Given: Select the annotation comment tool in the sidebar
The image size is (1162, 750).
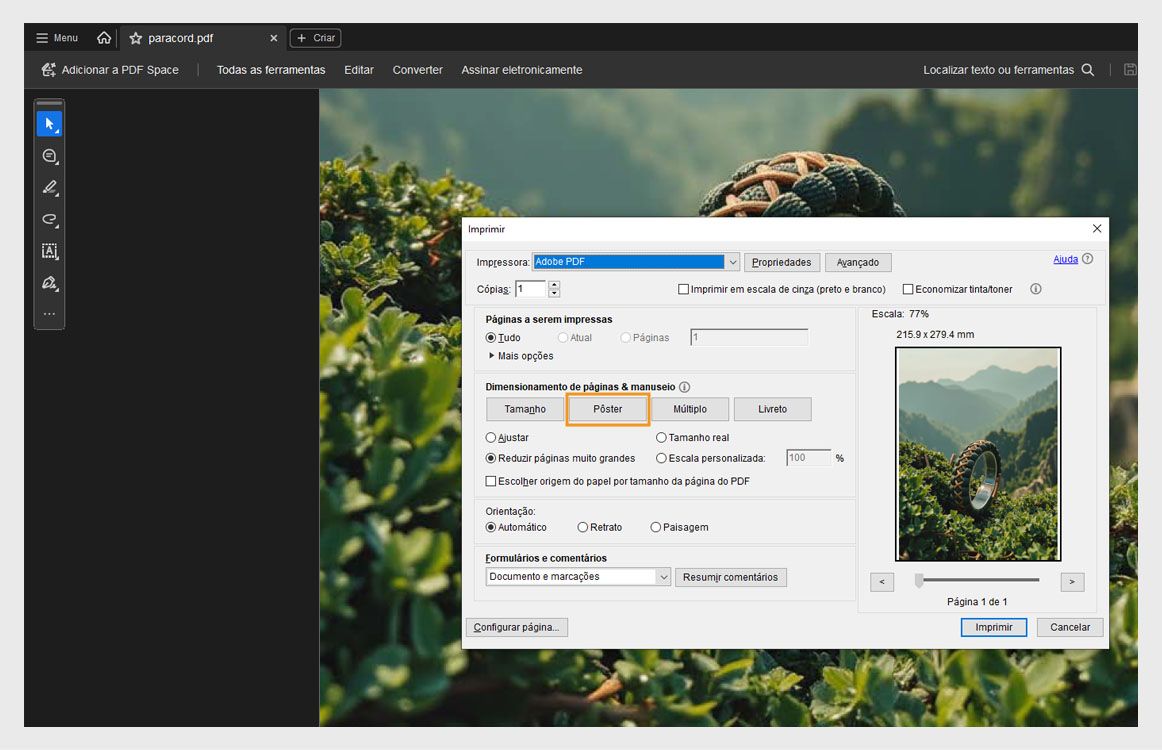Looking at the screenshot, I should (x=49, y=155).
